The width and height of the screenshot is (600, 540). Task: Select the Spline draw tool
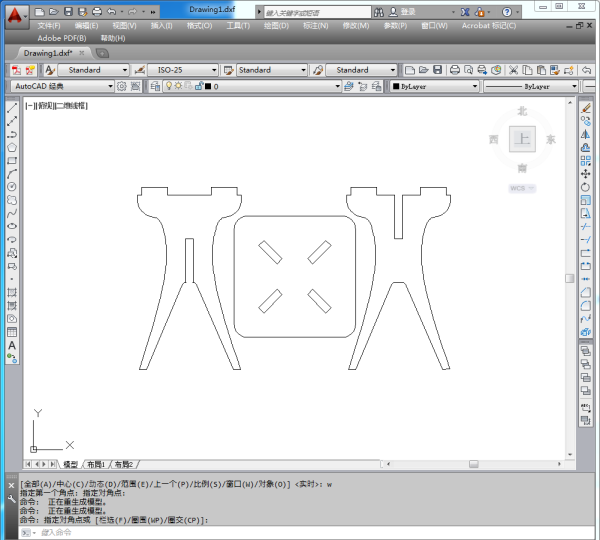click(x=12, y=213)
